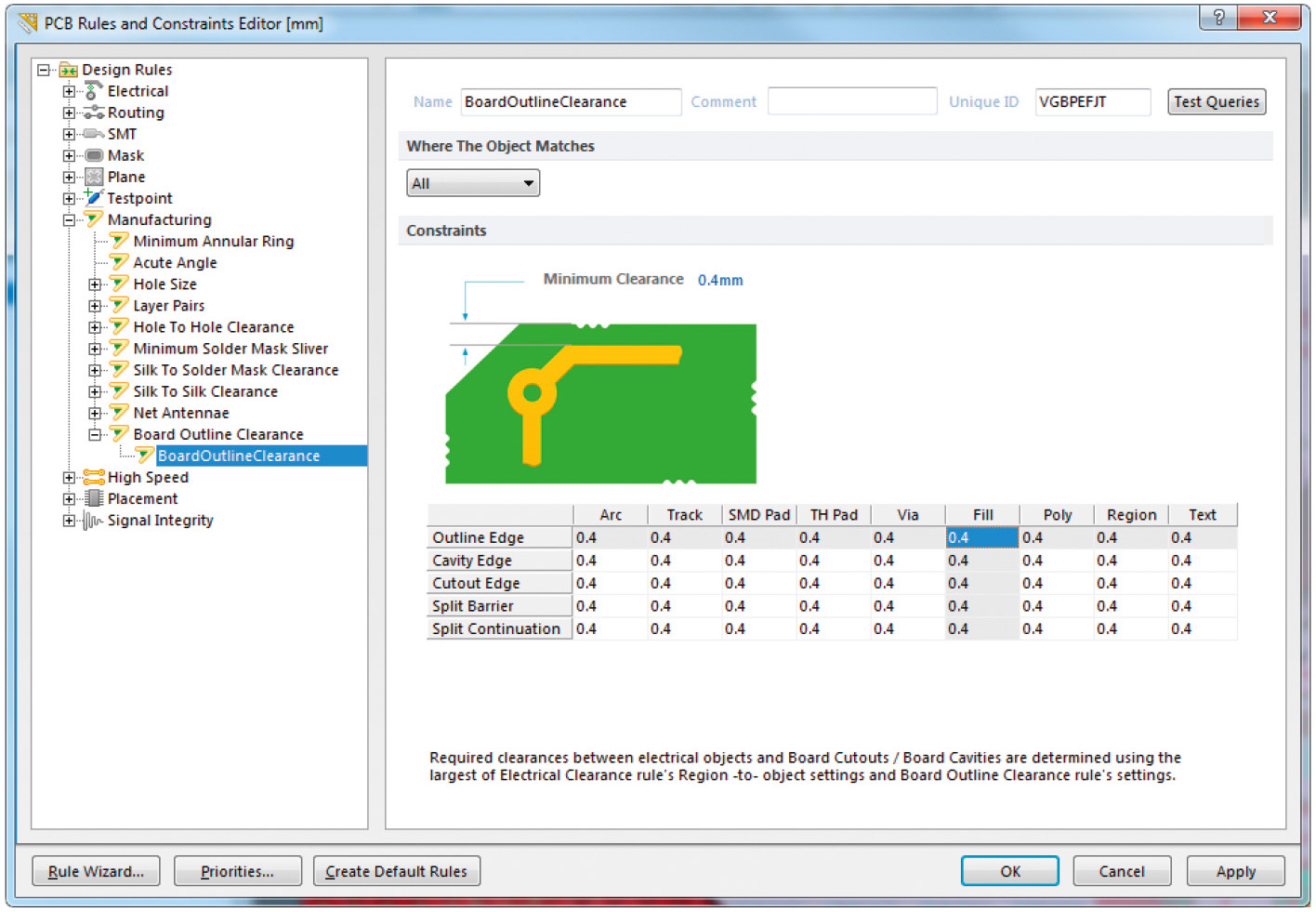Image resolution: width=1316 pixels, height=912 pixels.
Task: Click Create Default Rules button
Action: 397,871
